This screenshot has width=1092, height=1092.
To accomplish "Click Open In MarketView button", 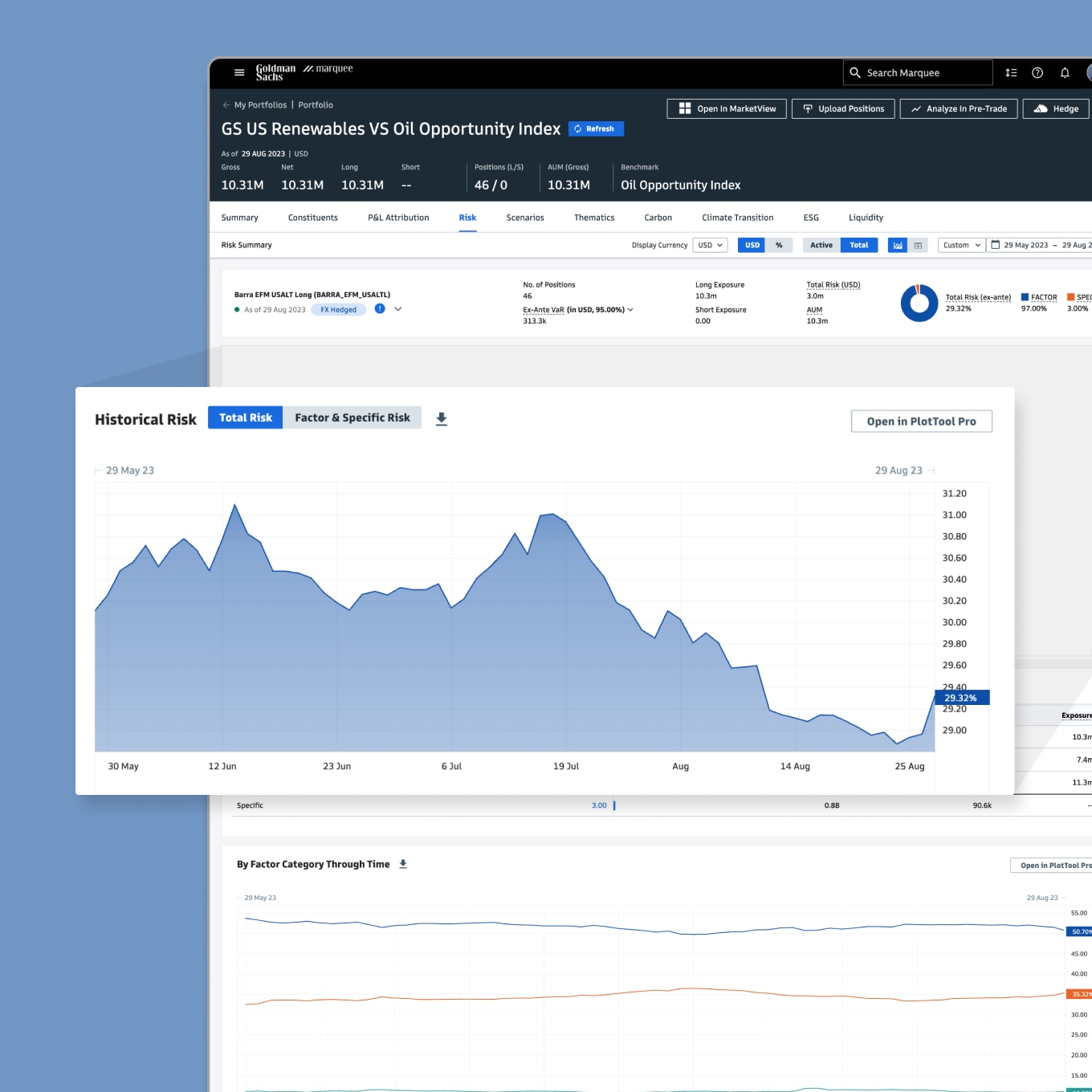I will point(727,108).
